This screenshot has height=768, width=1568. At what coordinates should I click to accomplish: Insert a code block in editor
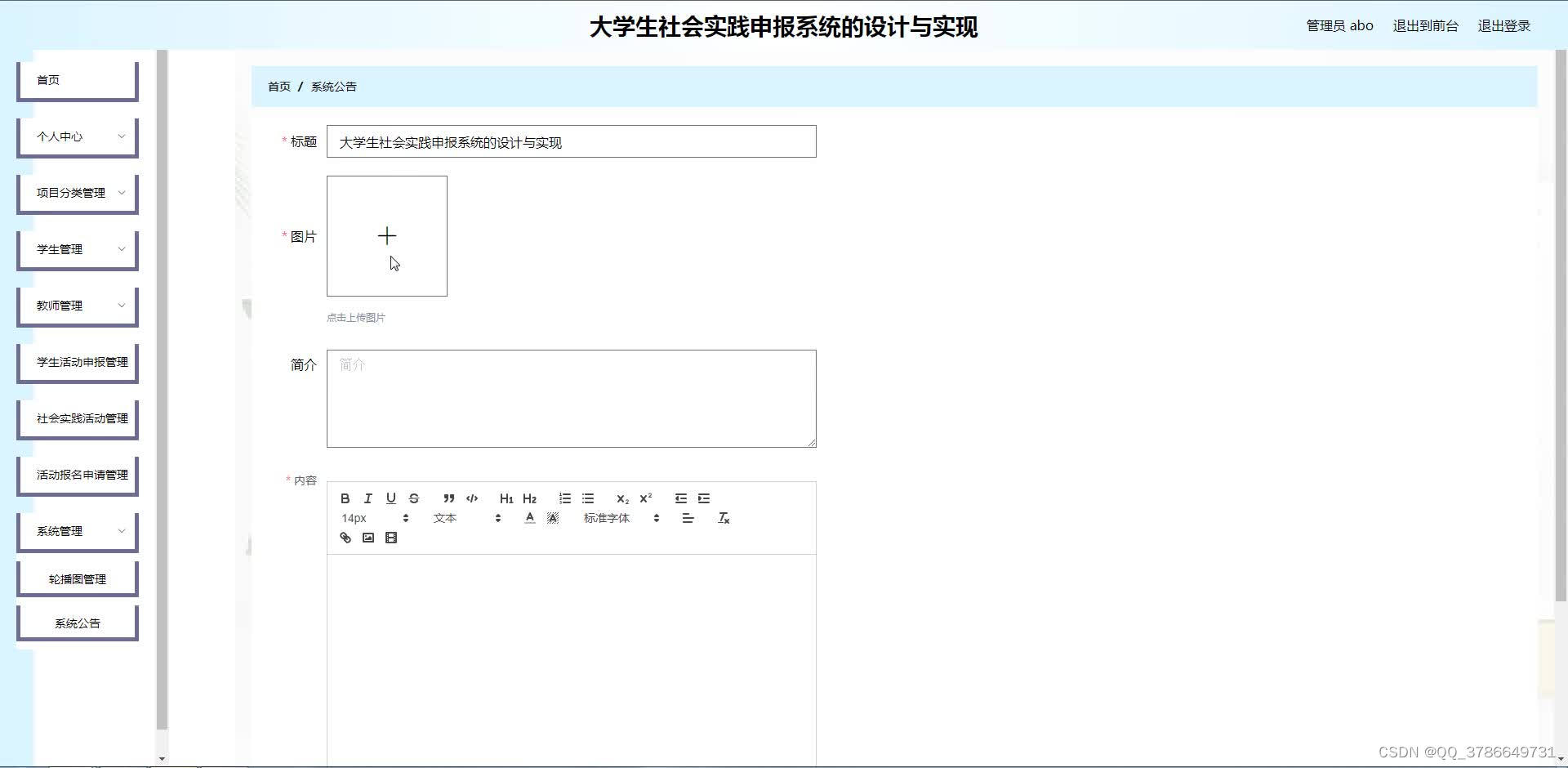(472, 498)
